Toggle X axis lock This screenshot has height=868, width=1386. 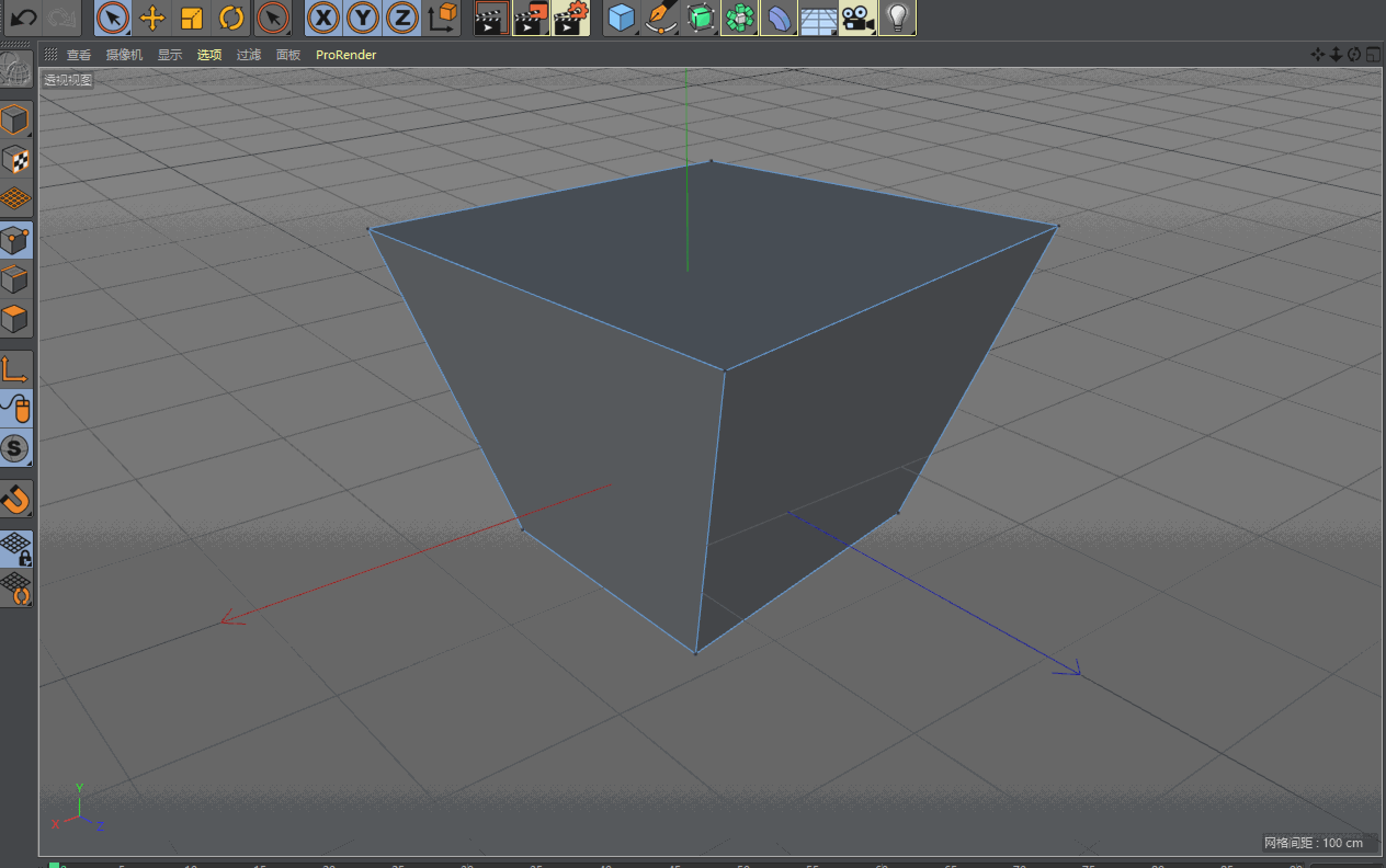(x=323, y=18)
